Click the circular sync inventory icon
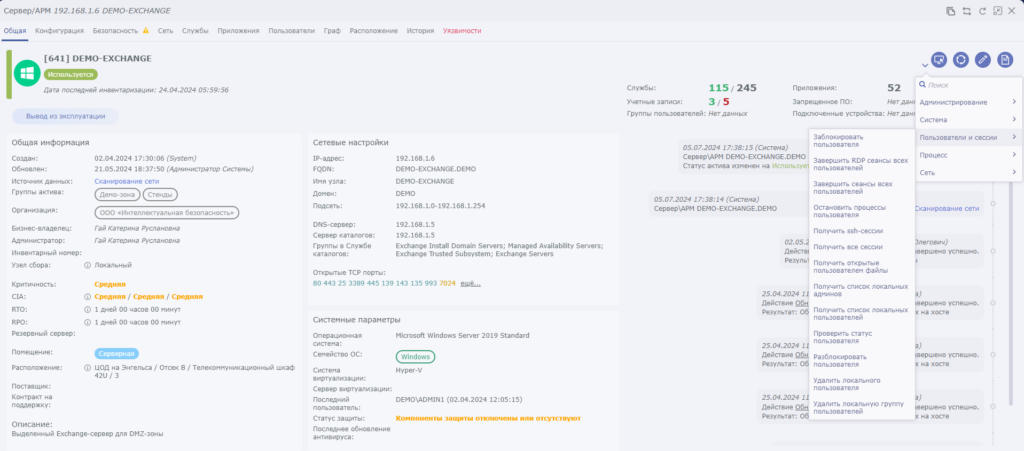 (961, 59)
